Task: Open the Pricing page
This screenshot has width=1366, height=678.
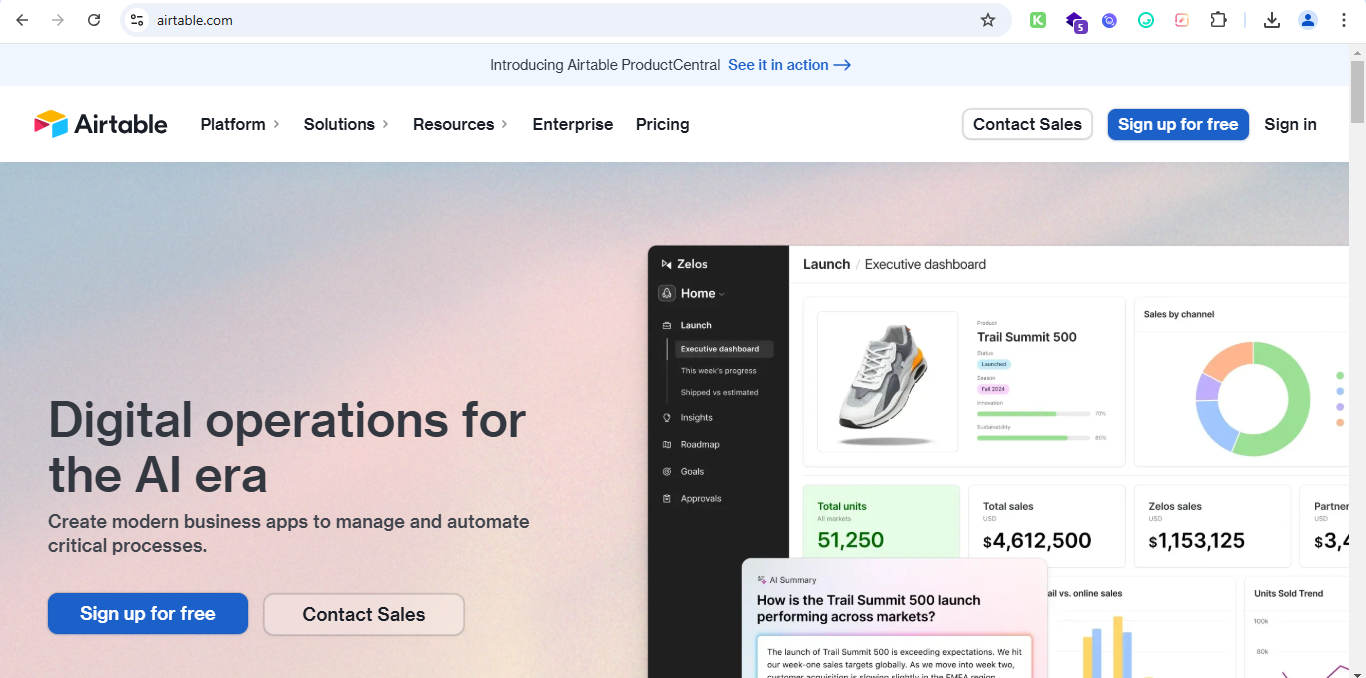Action: pyautogui.click(x=662, y=124)
